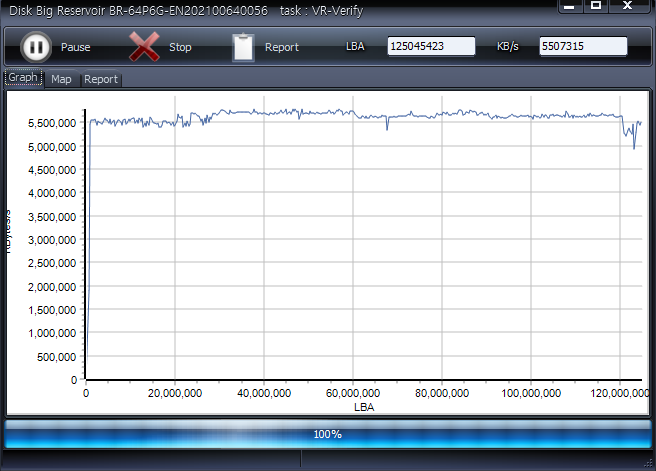Click the round Pause icon
Image resolution: width=656 pixels, height=471 pixels.
click(x=35, y=47)
